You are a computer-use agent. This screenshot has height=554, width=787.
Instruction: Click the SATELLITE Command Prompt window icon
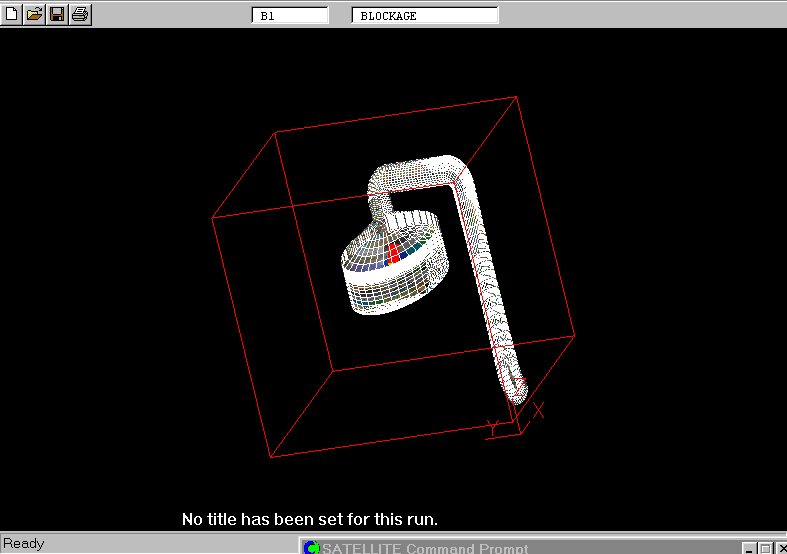(311, 548)
